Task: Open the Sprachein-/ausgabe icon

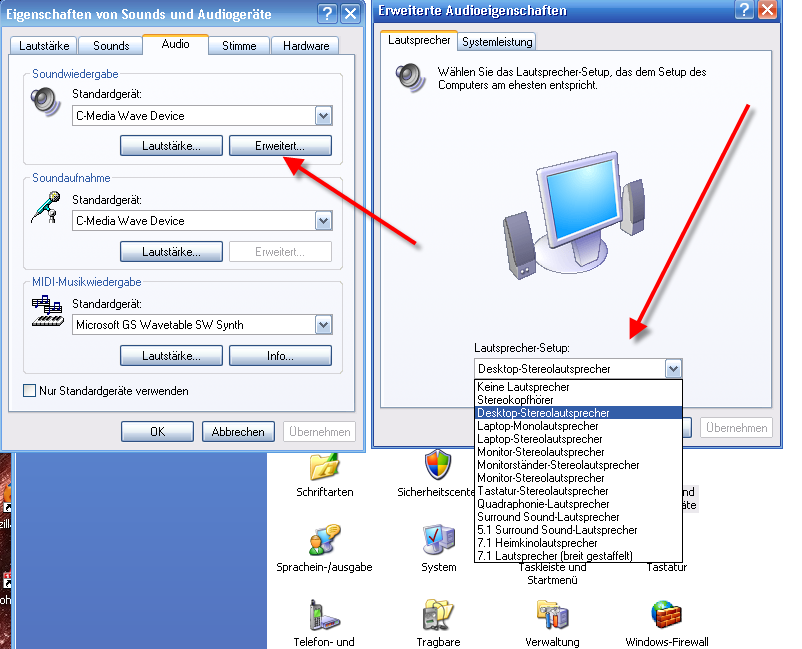Action: pos(324,540)
